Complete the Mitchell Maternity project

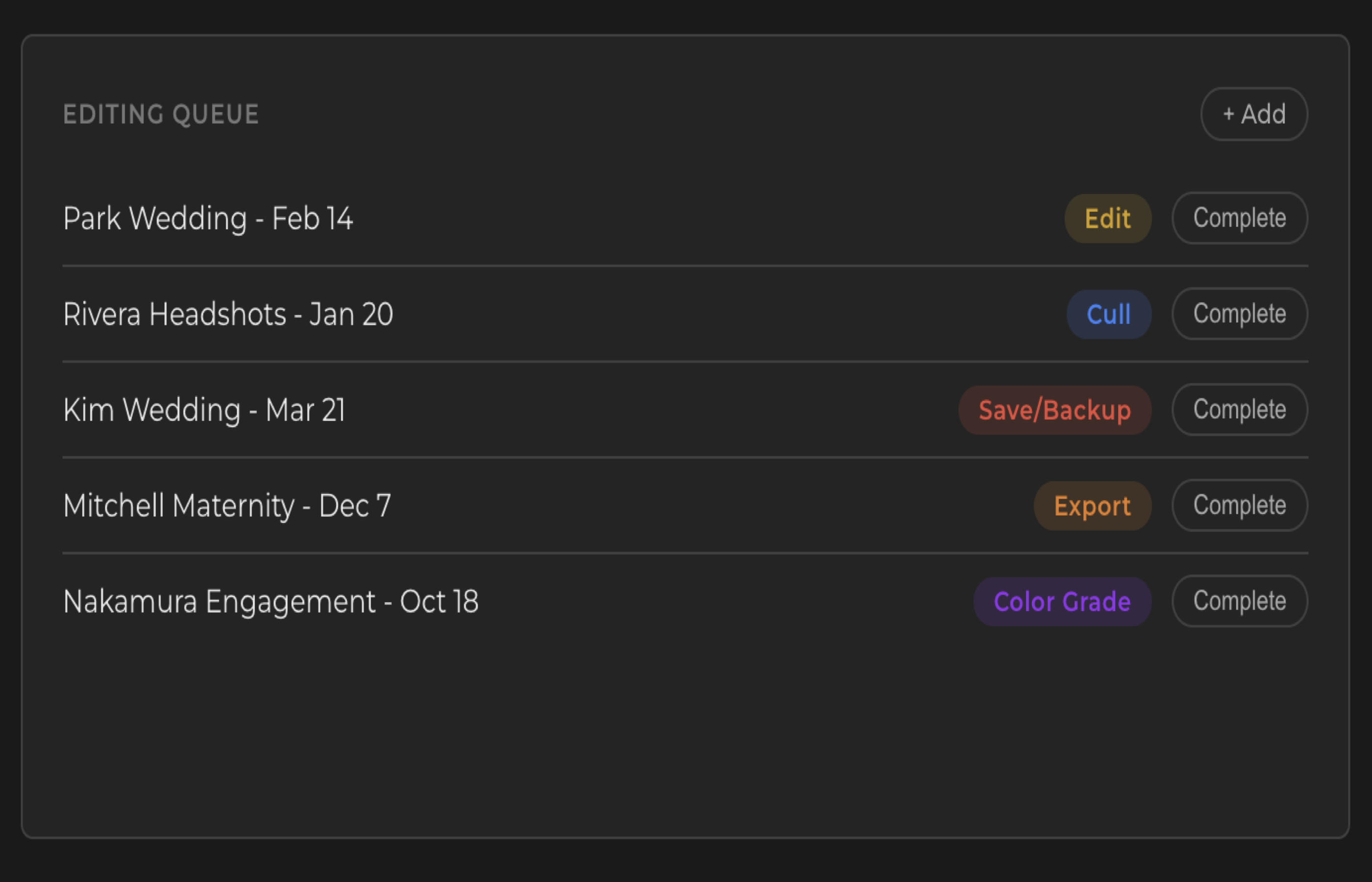pyautogui.click(x=1239, y=505)
